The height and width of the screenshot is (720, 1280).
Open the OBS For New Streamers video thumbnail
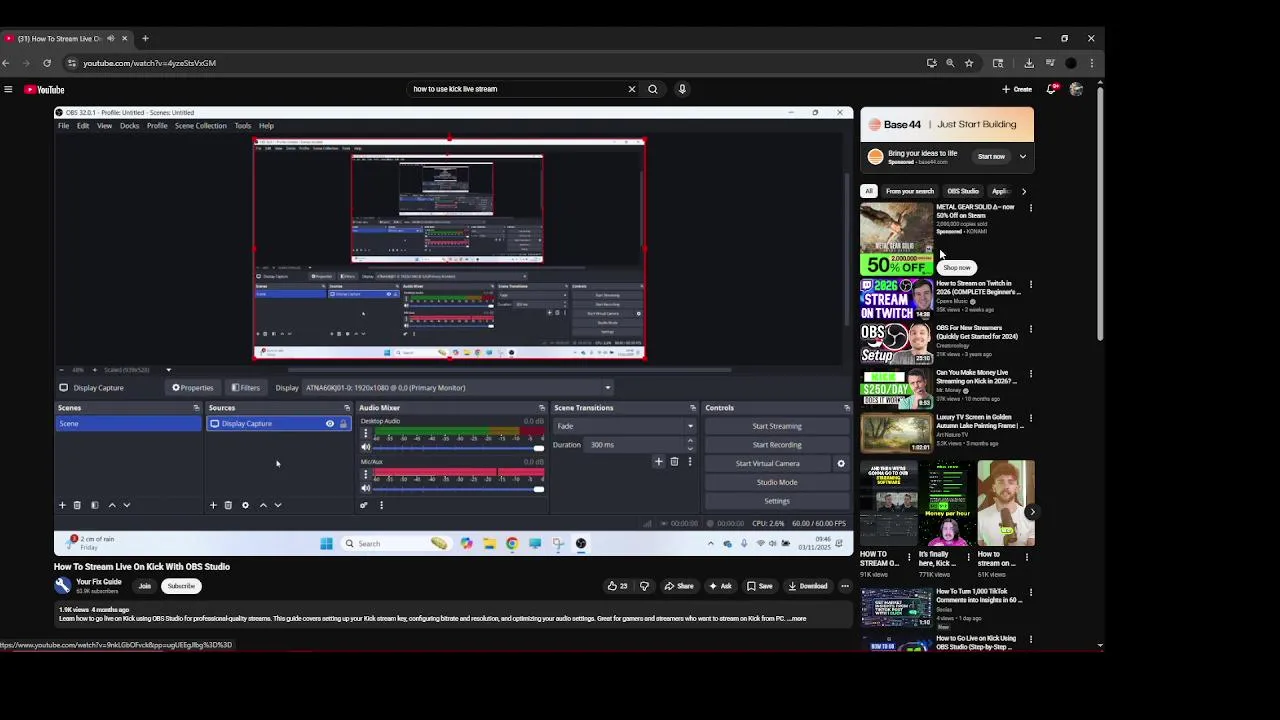(896, 344)
